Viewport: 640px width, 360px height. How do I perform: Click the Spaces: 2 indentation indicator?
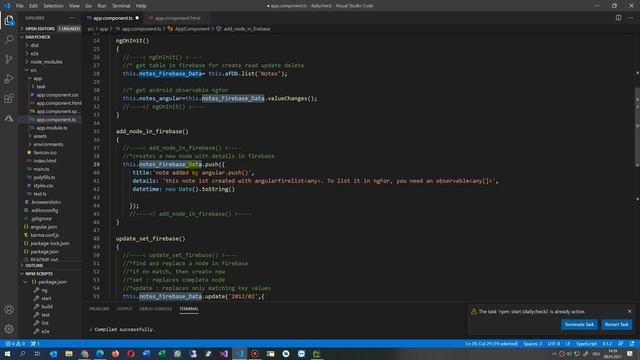pos(532,344)
